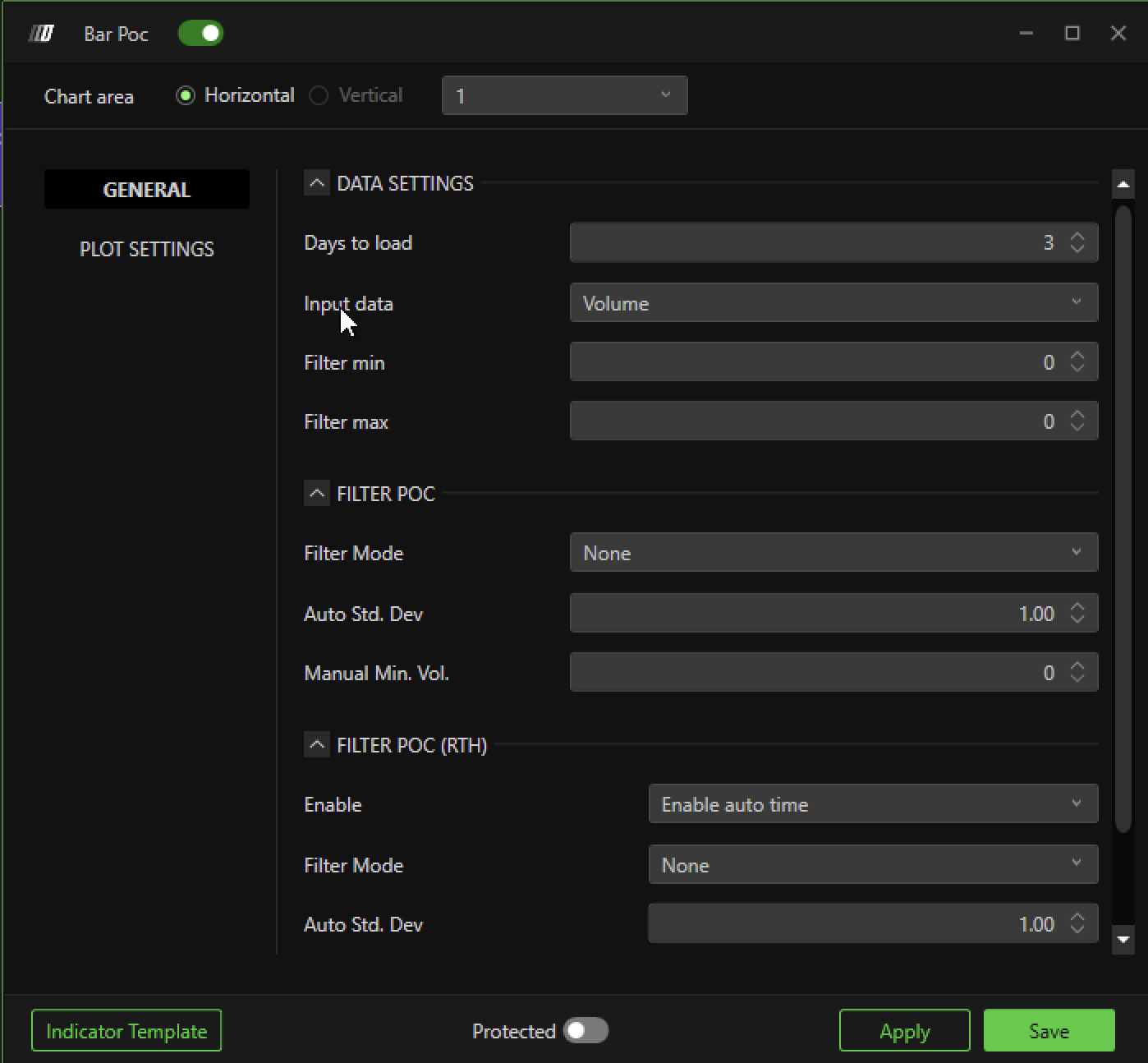This screenshot has width=1148, height=1063.
Task: Collapse the FILTER POC (RTH) section
Action: [x=316, y=745]
